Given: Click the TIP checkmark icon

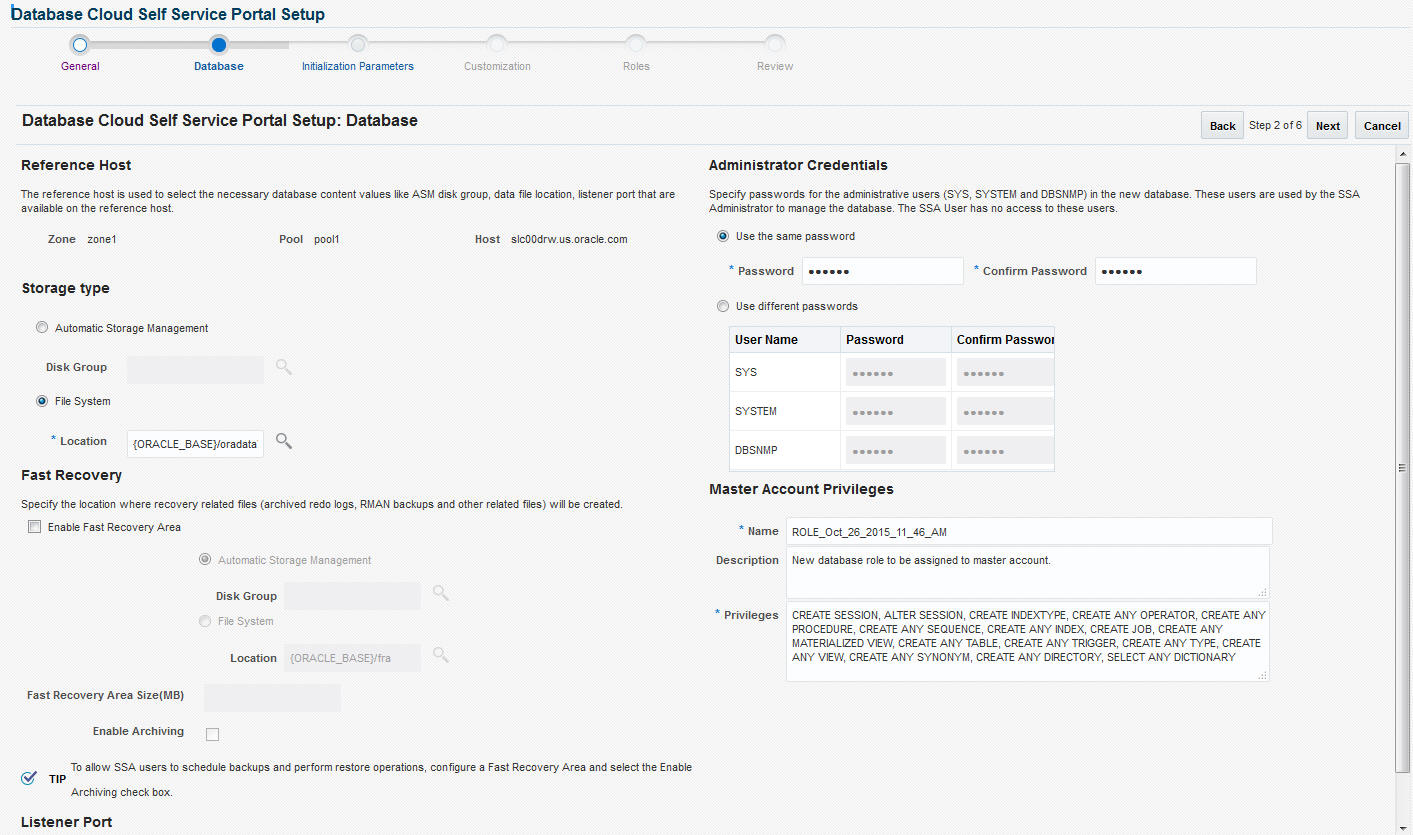Looking at the screenshot, I should [x=29, y=778].
